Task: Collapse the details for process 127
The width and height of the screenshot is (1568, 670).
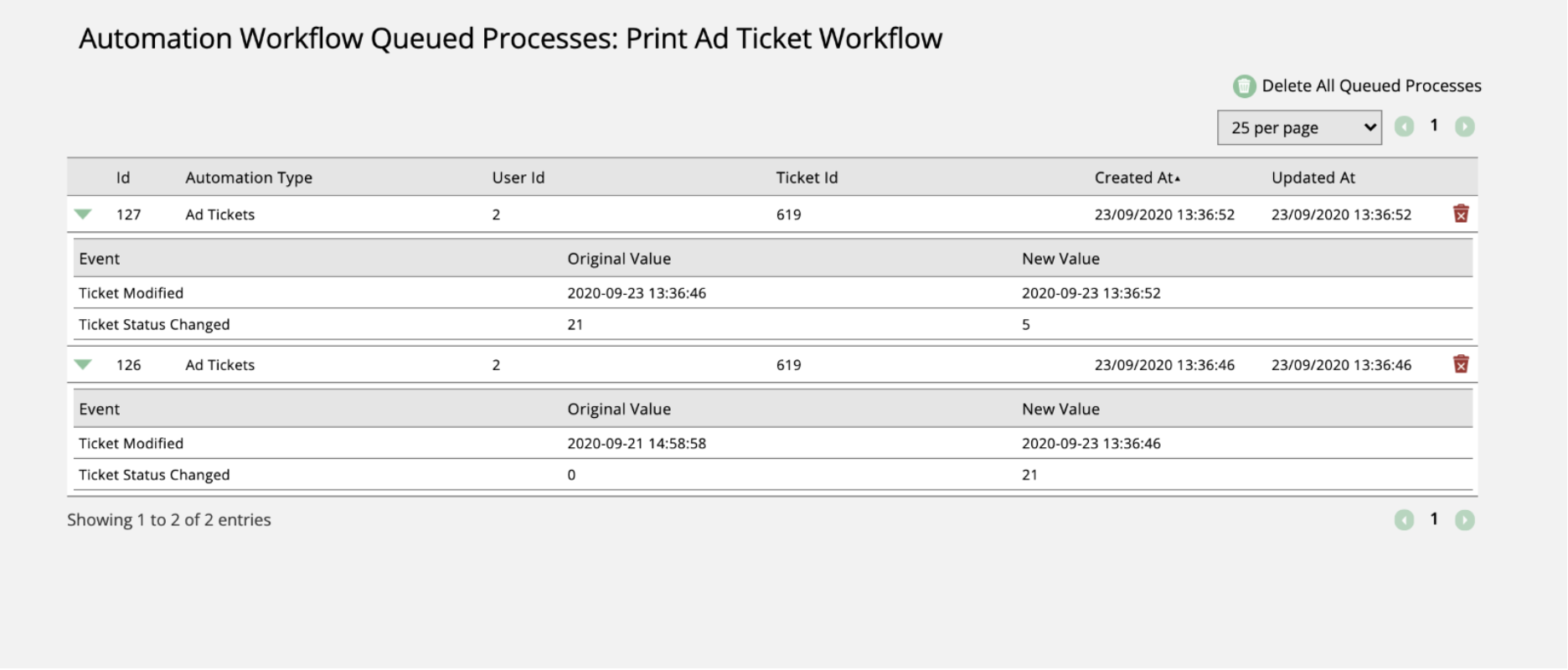Action: tap(83, 214)
